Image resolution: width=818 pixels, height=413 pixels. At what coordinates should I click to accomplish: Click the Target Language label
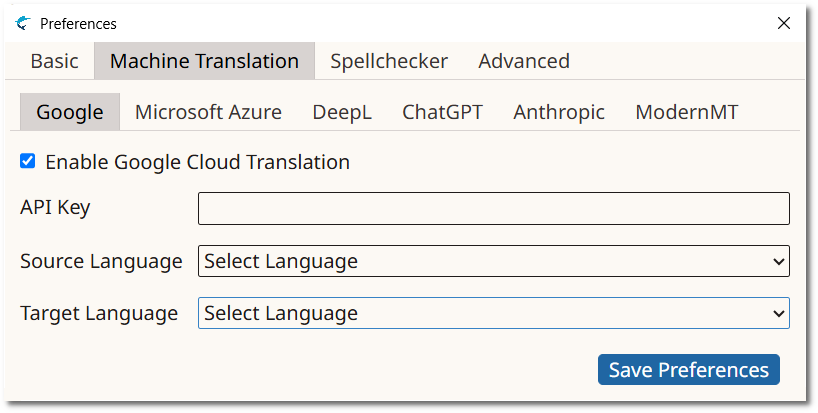(x=99, y=313)
